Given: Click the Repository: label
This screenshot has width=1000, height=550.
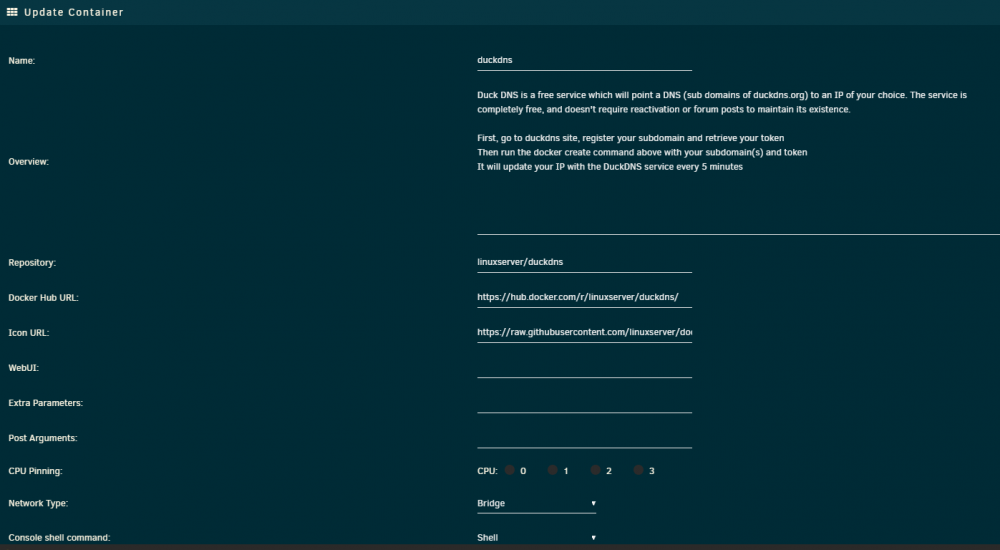Looking at the screenshot, I should coord(32,263).
